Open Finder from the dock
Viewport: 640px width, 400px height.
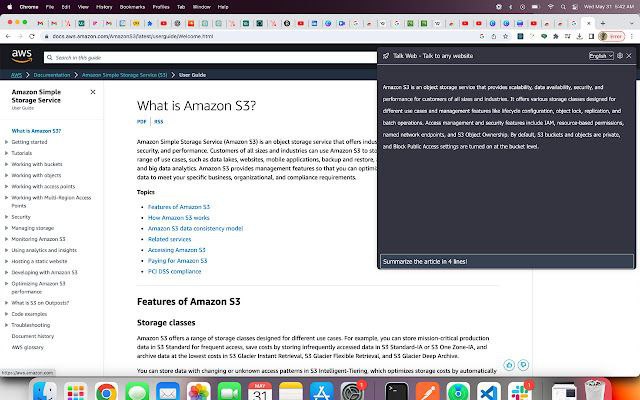(44, 392)
